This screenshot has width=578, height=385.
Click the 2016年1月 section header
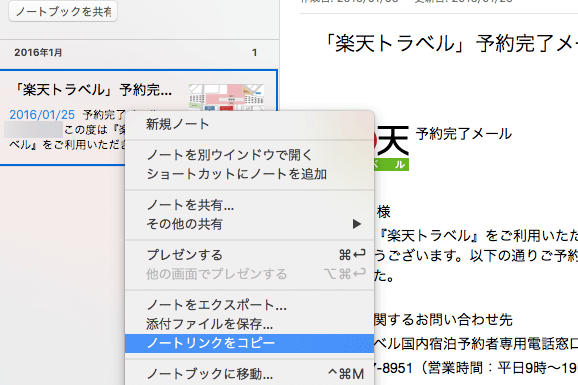click(38, 53)
